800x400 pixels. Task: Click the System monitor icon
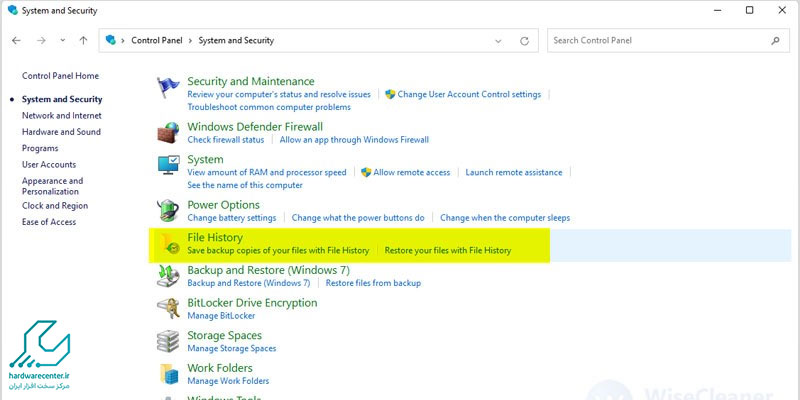[x=169, y=165]
